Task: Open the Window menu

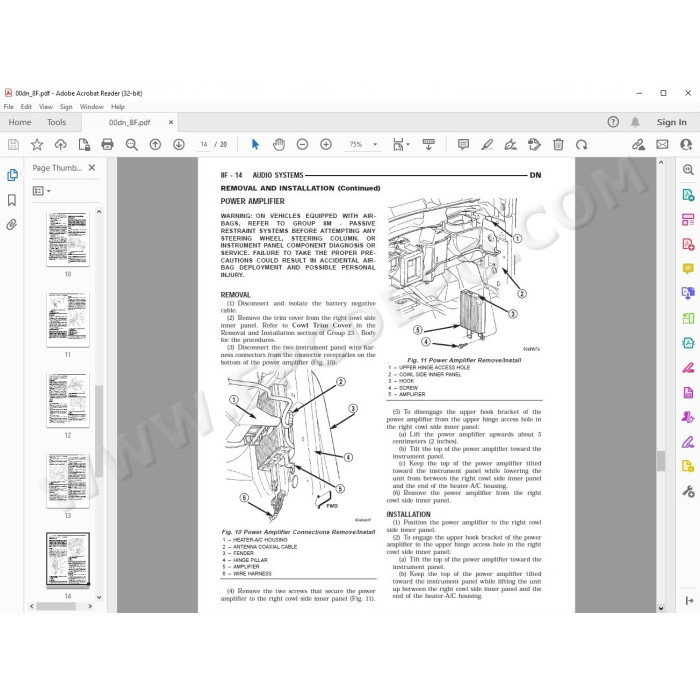Action: pyautogui.click(x=92, y=107)
